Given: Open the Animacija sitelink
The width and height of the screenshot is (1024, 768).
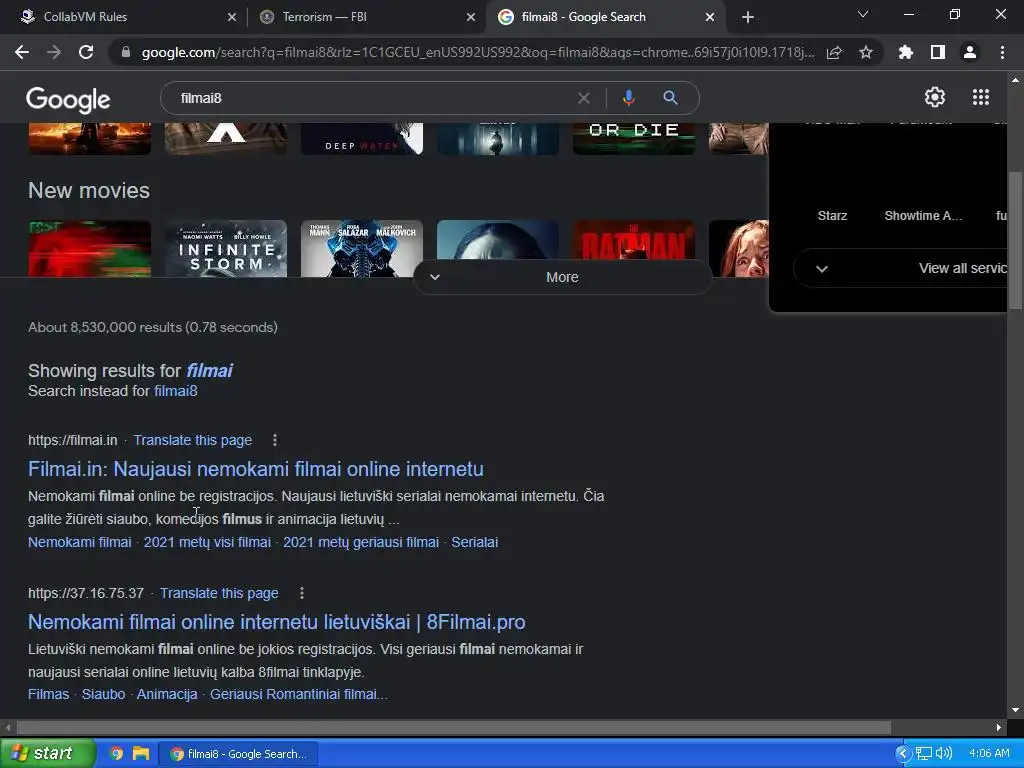Looking at the screenshot, I should [x=167, y=694].
